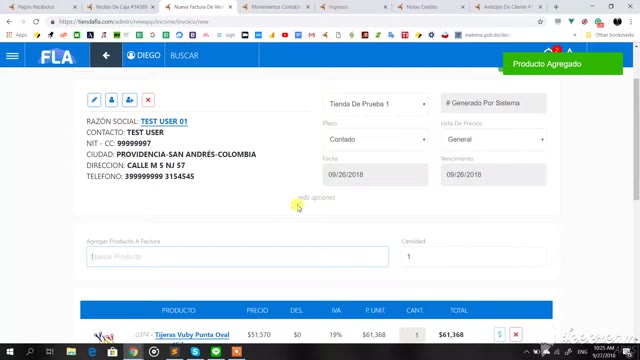Click the Tijeras Vuby Punta Oval link
Viewport: 640px width, 360px height.
(x=192, y=335)
